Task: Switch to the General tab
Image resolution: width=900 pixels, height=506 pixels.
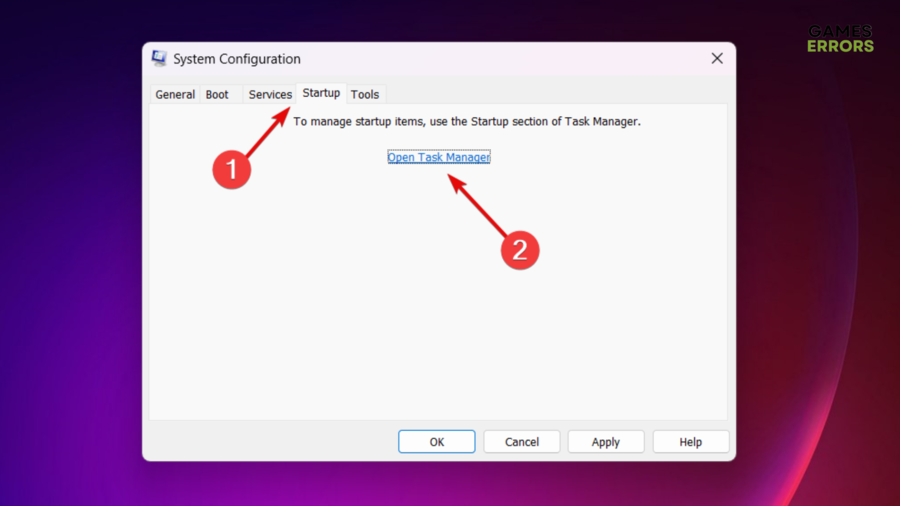Action: pyautogui.click(x=175, y=94)
